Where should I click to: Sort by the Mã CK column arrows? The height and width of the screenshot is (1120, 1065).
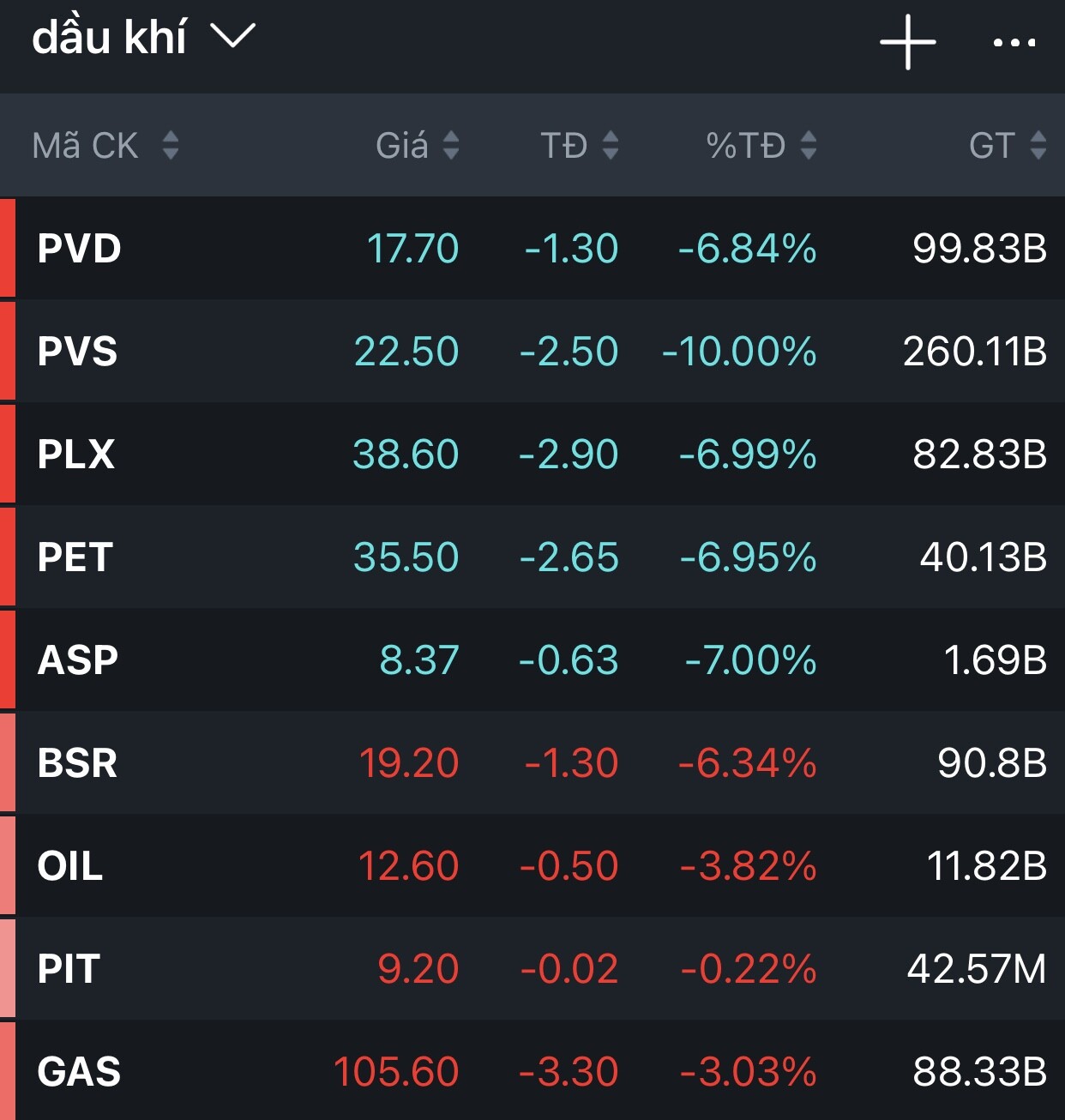click(x=171, y=145)
